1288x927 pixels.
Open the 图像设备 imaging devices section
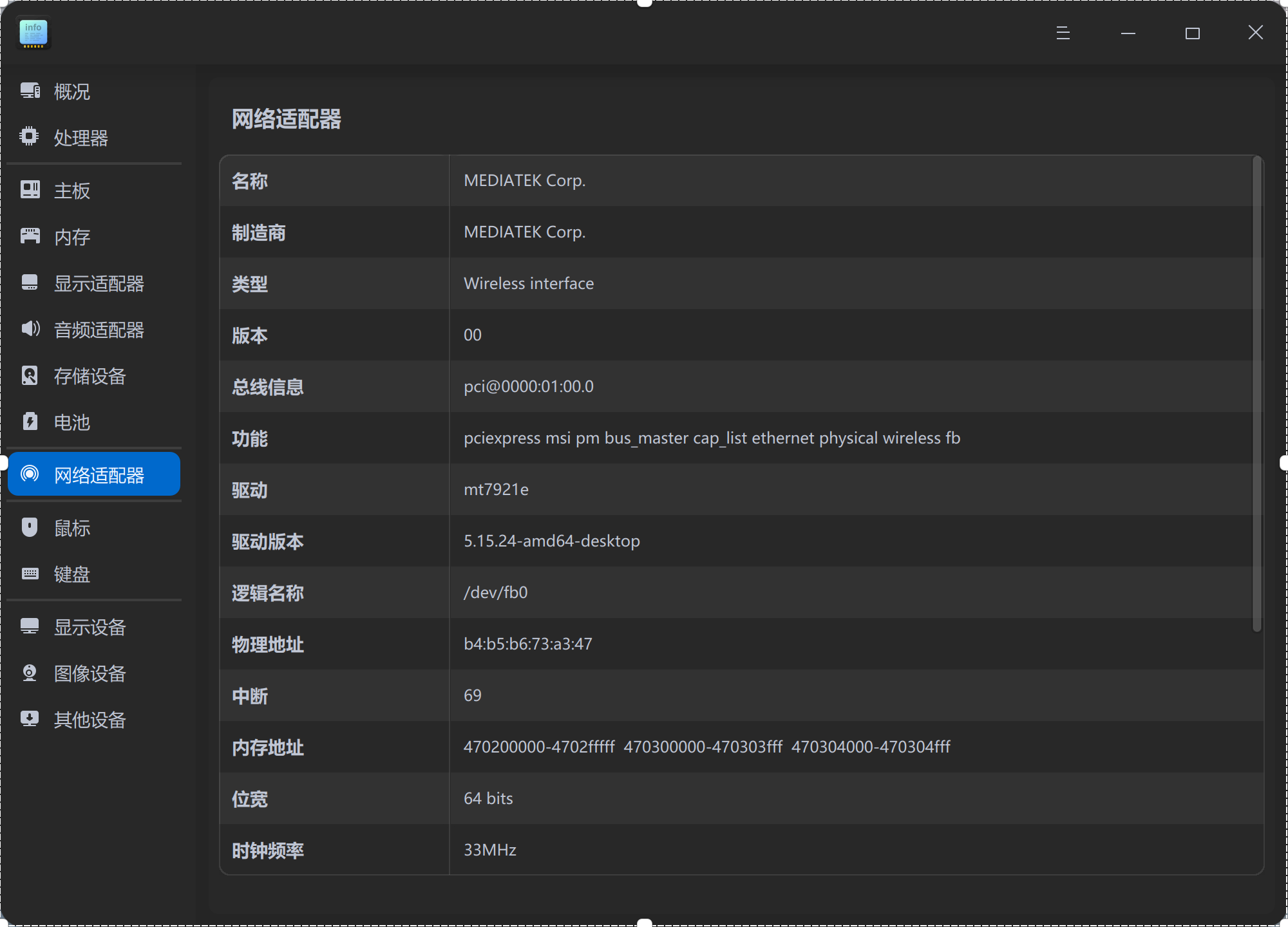(x=30, y=673)
